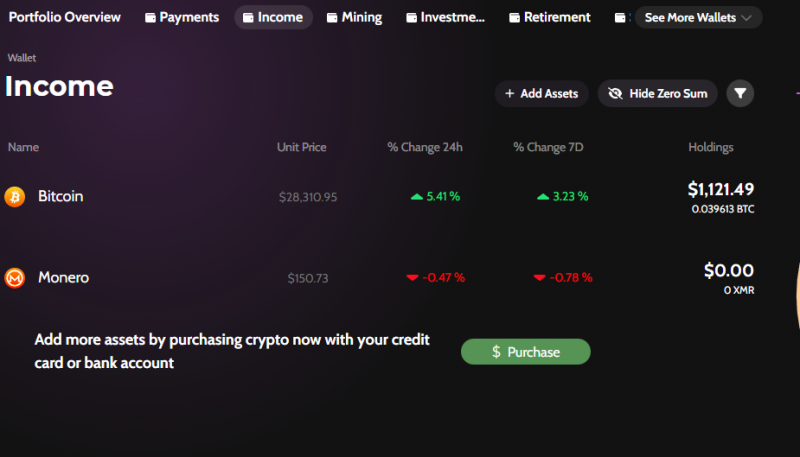Toggle Hide Zero Sum assets

tap(658, 94)
